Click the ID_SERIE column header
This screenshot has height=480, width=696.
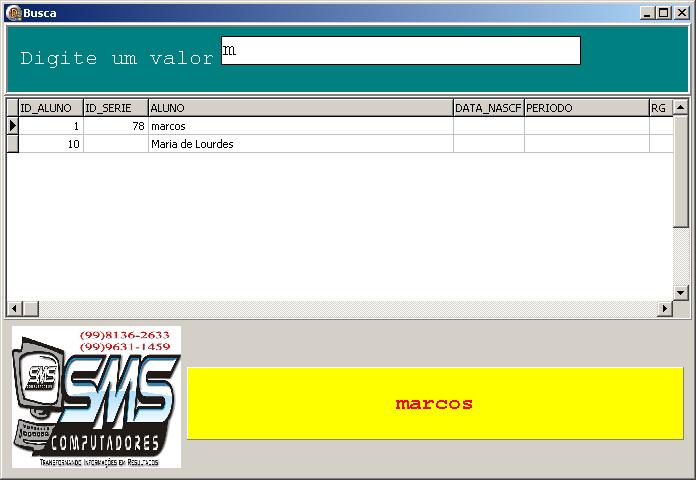[115, 108]
